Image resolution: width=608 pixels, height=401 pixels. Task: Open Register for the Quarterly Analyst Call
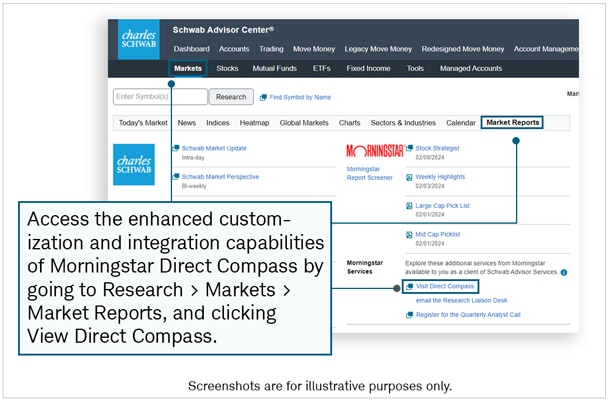pyautogui.click(x=468, y=315)
